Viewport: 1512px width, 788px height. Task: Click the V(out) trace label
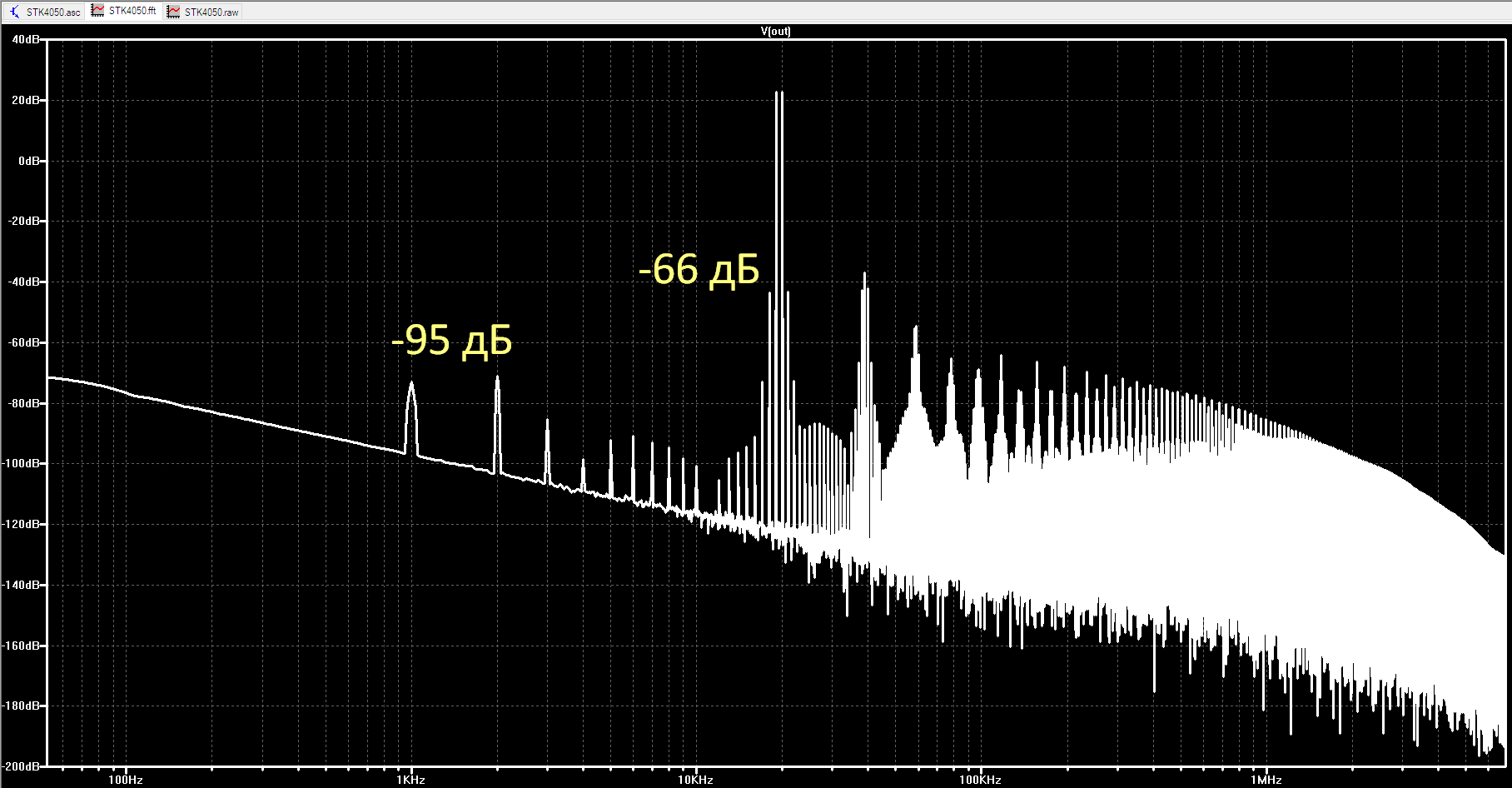(775, 32)
